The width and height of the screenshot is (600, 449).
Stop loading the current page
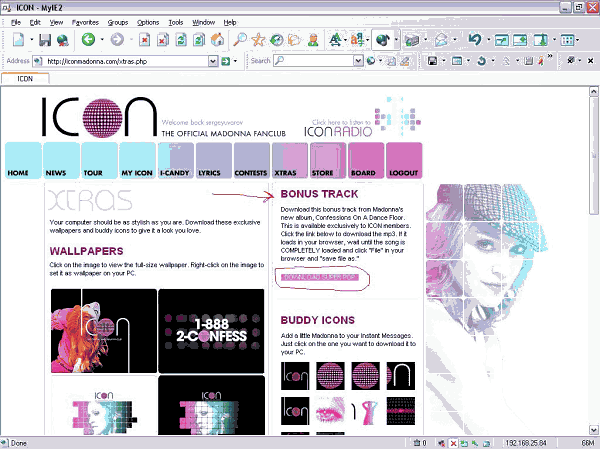(x=144, y=40)
